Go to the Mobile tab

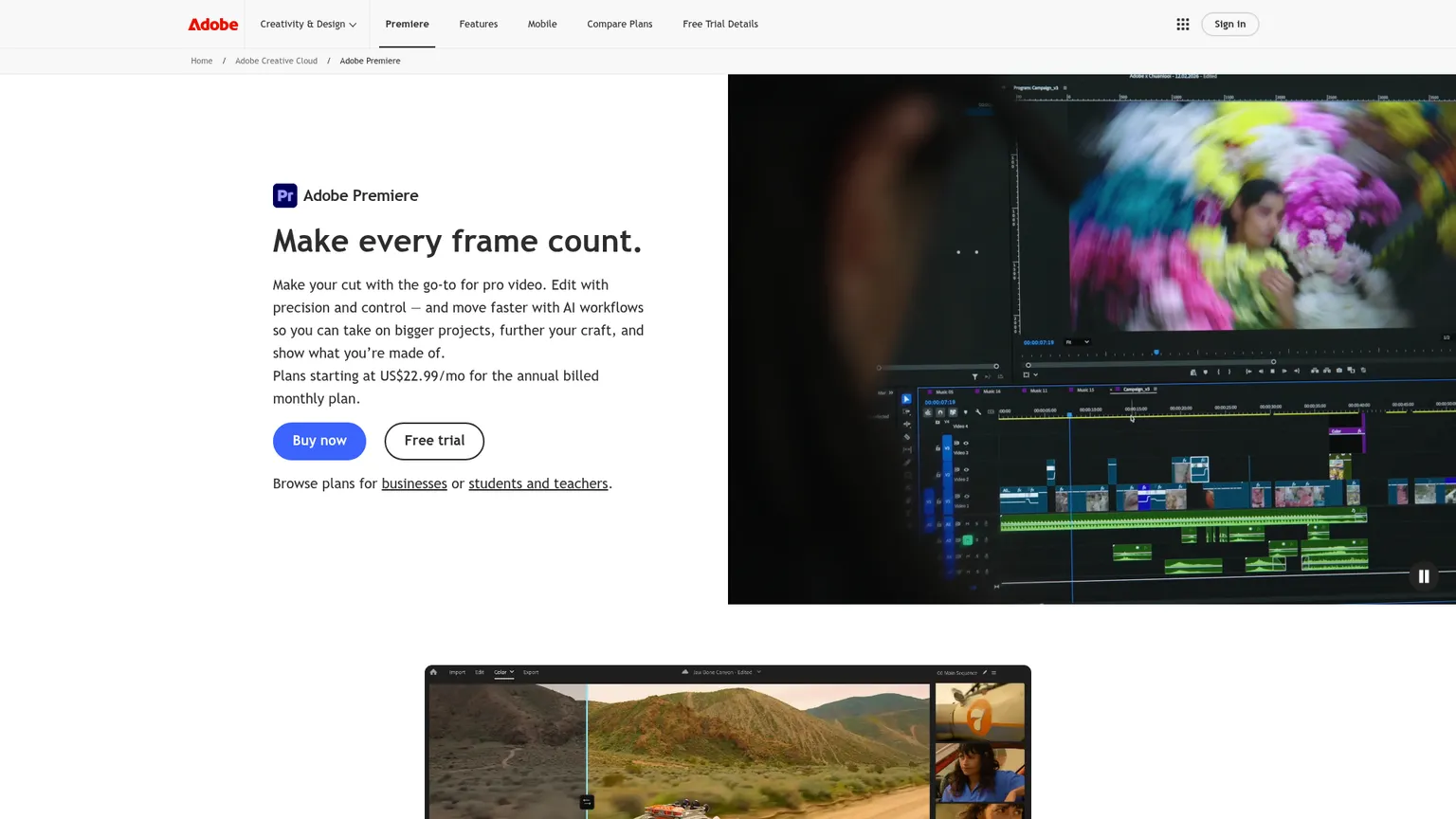click(x=542, y=25)
